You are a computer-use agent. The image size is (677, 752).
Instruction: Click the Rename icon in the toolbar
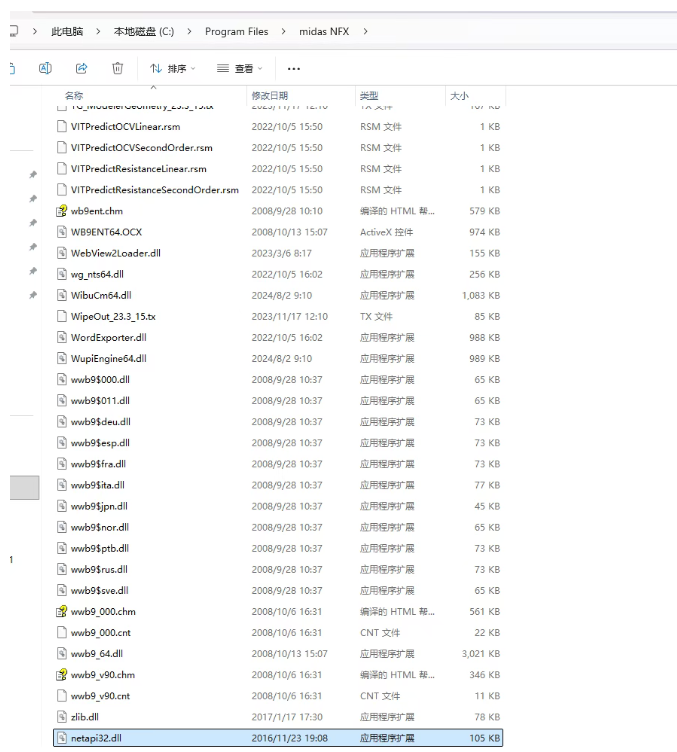coord(45,69)
